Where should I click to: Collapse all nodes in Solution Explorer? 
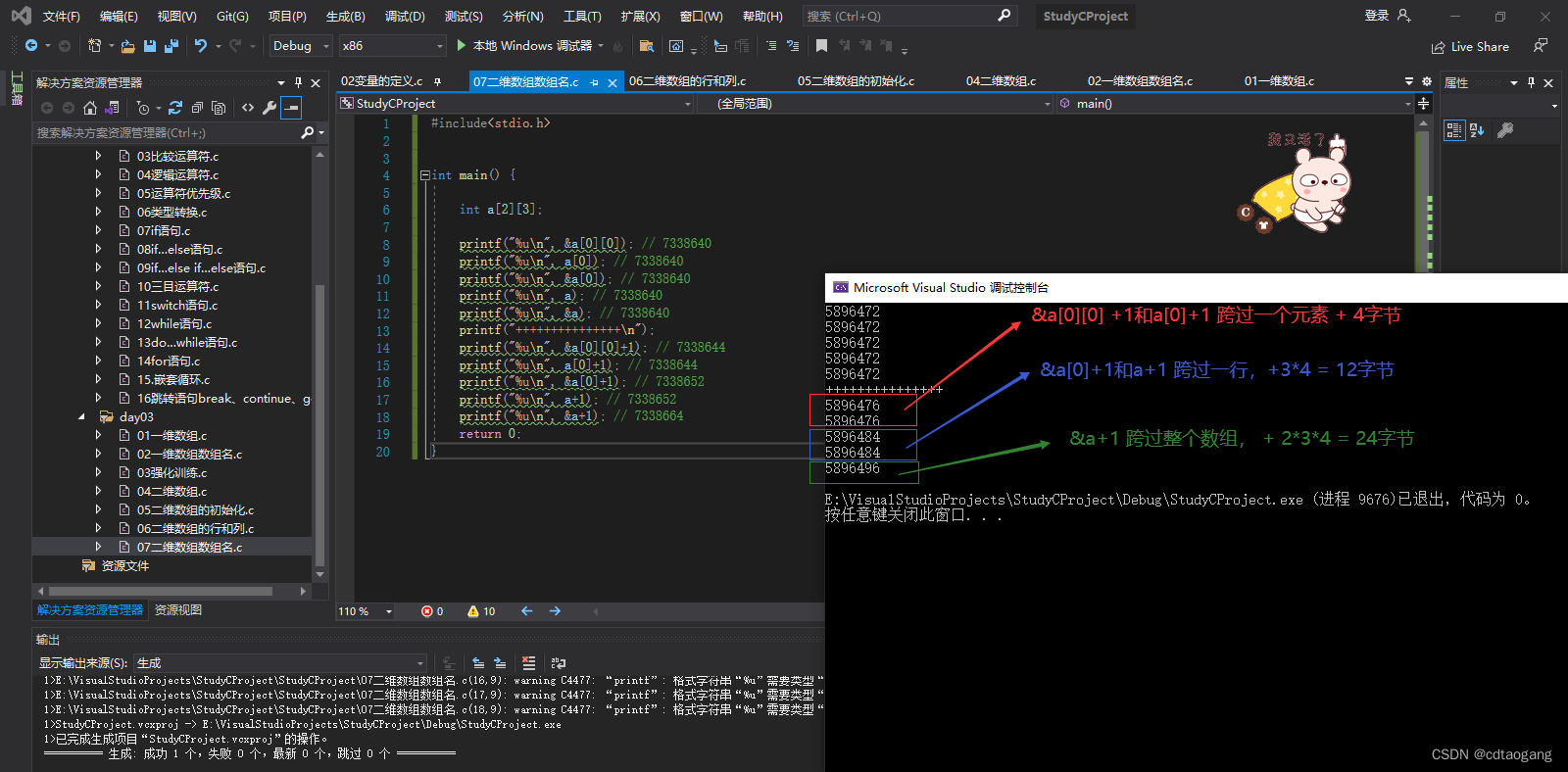(197, 108)
